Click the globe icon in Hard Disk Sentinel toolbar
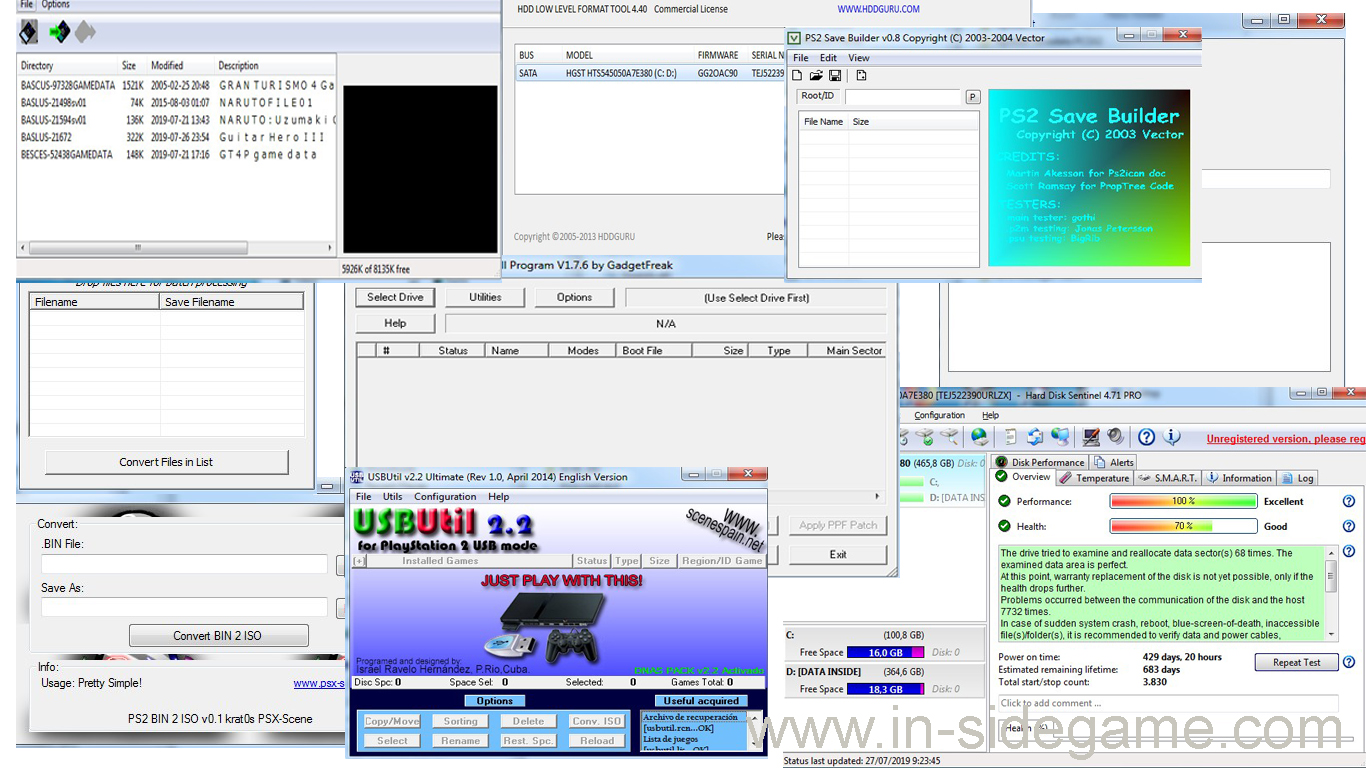 tap(979, 437)
